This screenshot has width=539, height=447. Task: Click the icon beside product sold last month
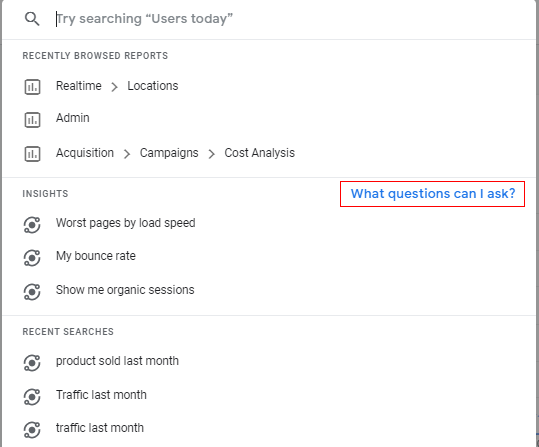pyautogui.click(x=32, y=363)
